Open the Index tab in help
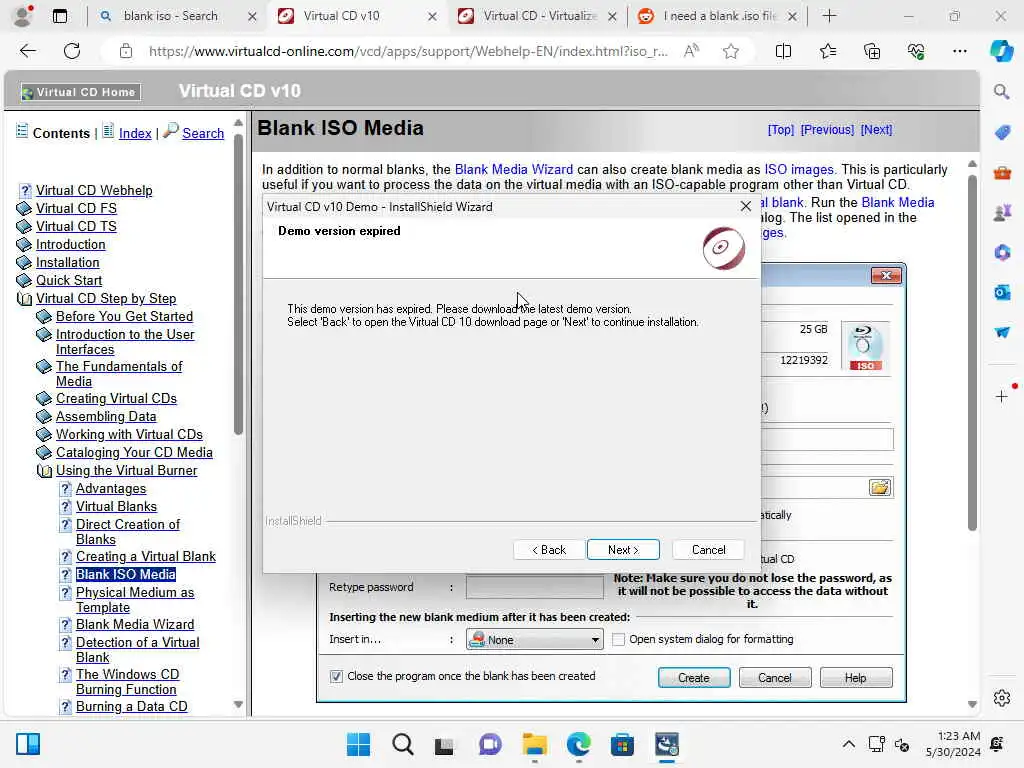Image resolution: width=1024 pixels, height=768 pixels. (135, 133)
